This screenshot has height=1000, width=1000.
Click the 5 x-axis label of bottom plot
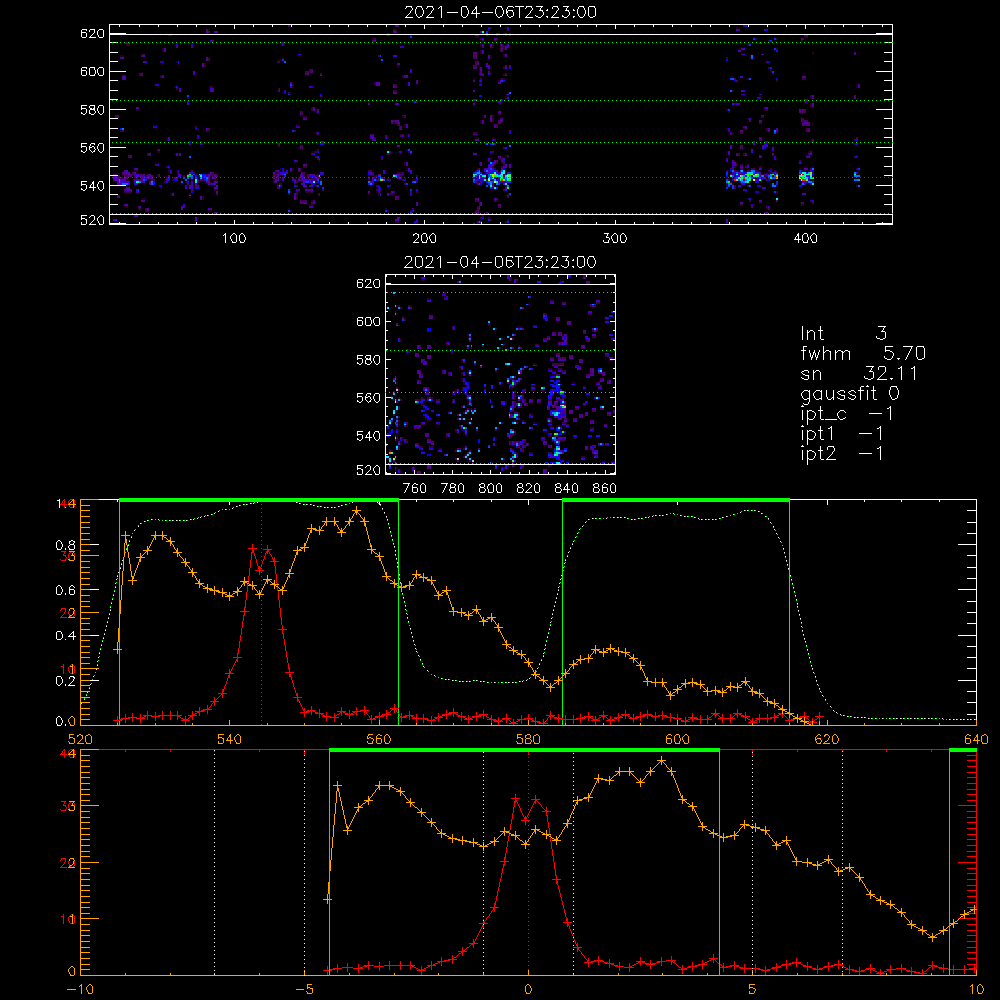[x=753, y=990]
